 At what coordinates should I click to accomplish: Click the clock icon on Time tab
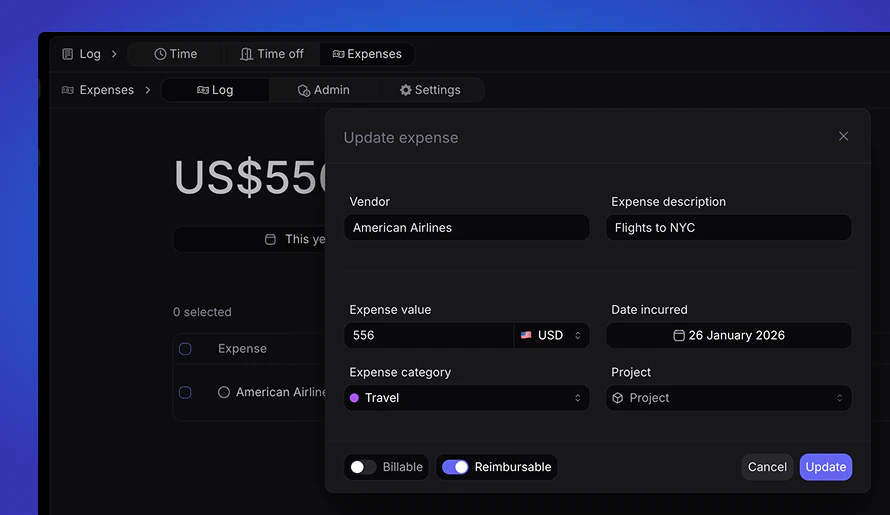(x=160, y=54)
